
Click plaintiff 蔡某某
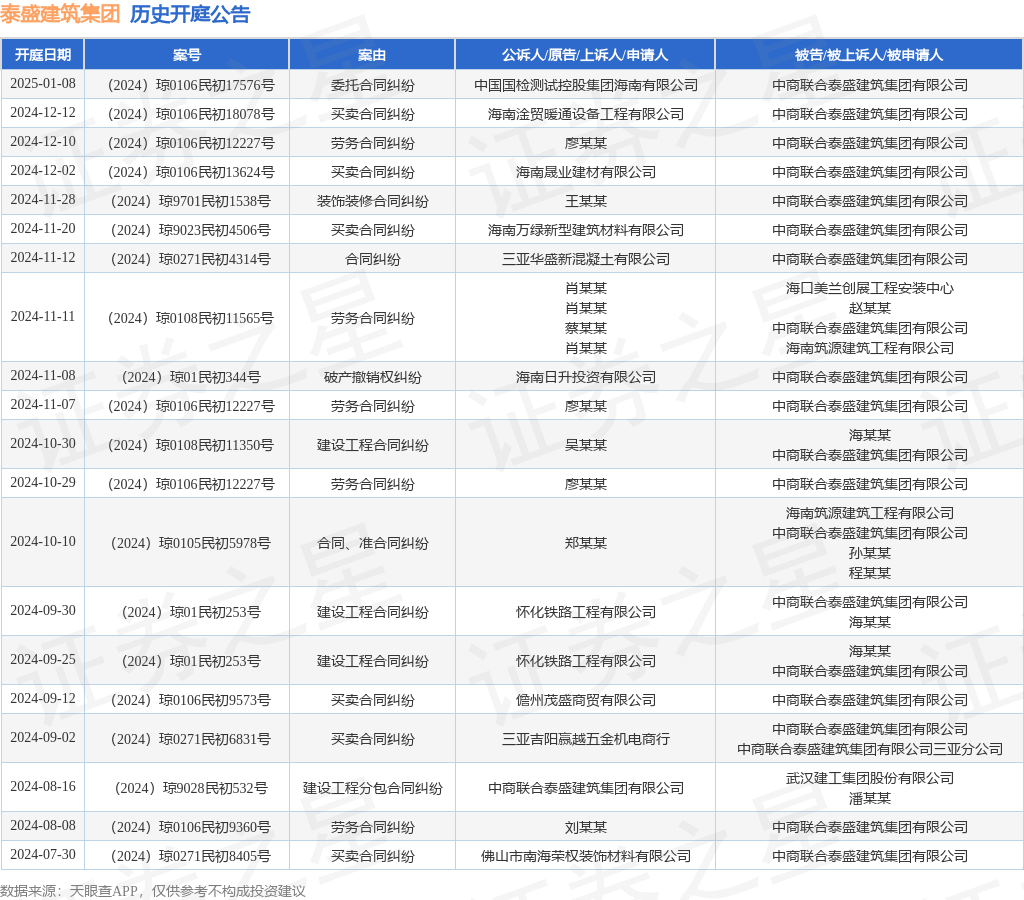[586, 328]
